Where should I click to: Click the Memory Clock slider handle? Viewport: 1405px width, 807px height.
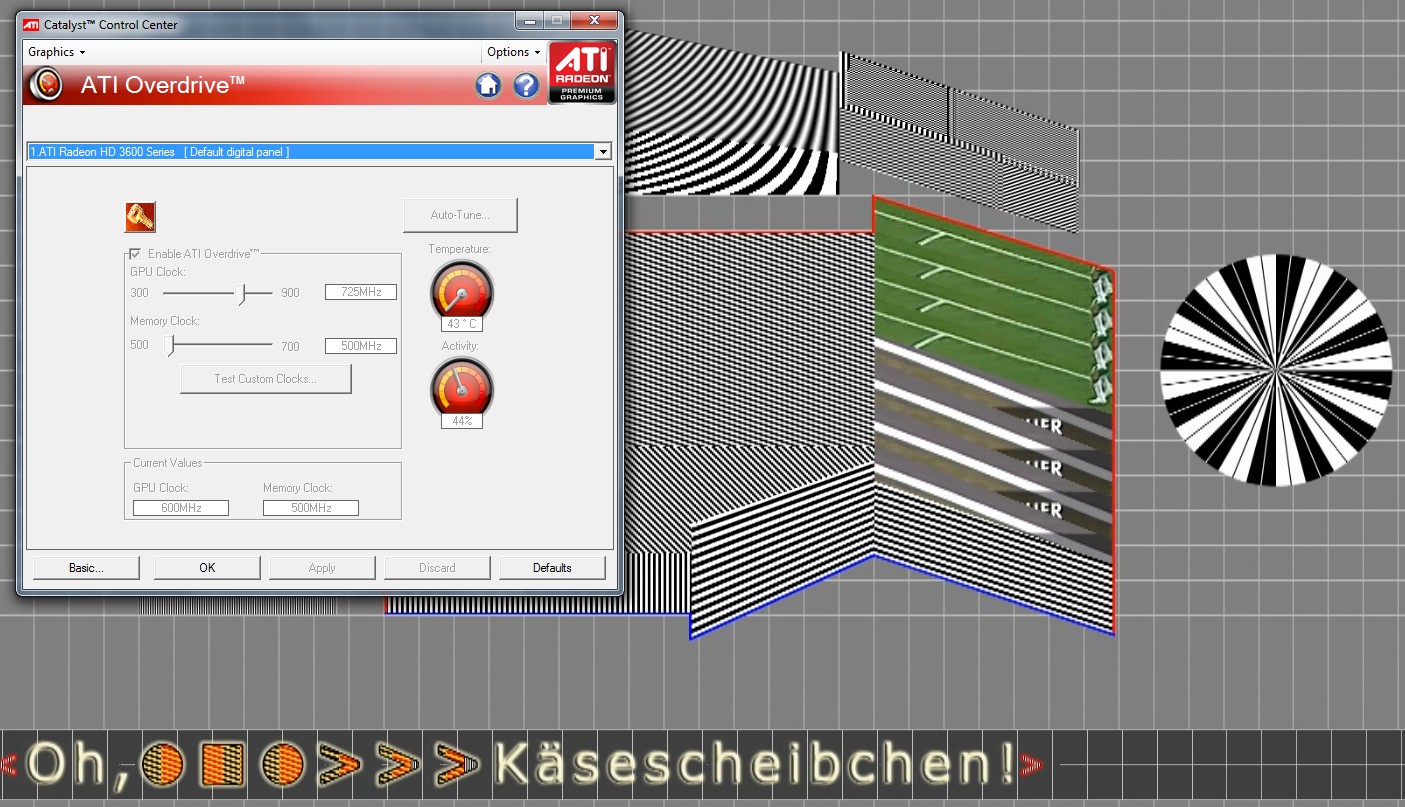coord(169,346)
